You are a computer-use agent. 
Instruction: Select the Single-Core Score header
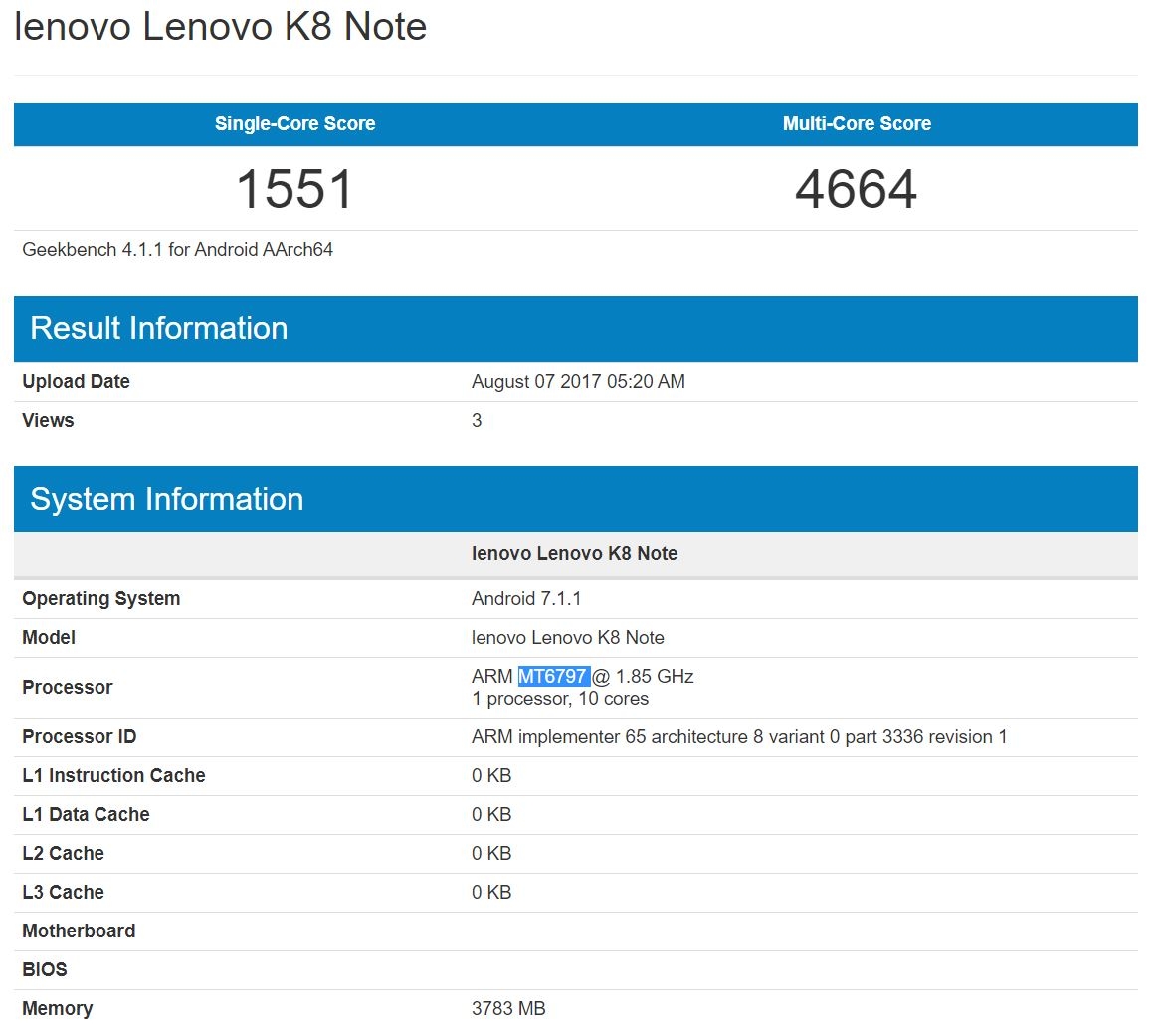(294, 123)
